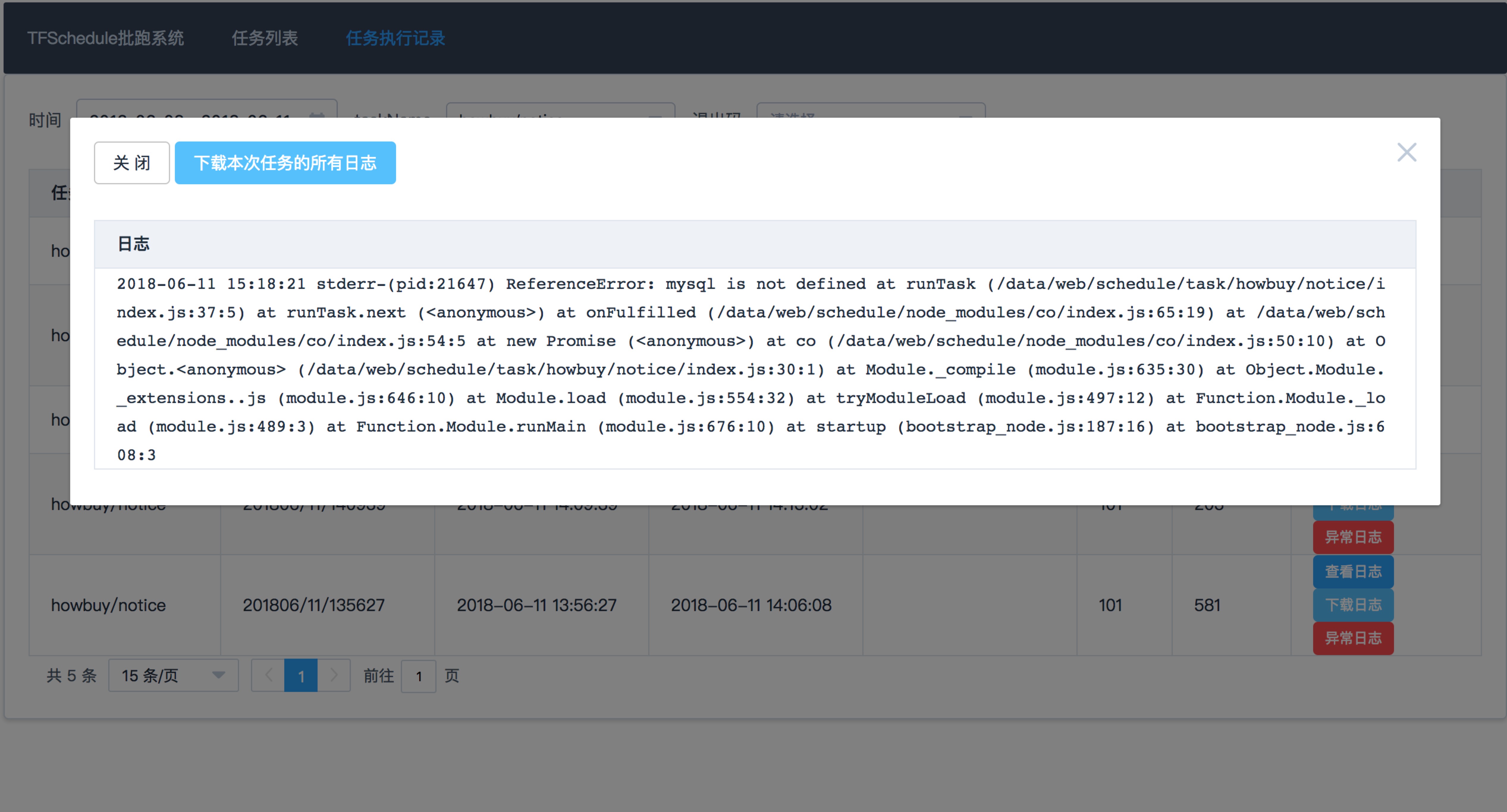Image resolution: width=1507 pixels, height=812 pixels.
Task: Expand the 15 条/页 page size dropdown
Action: tap(173, 676)
